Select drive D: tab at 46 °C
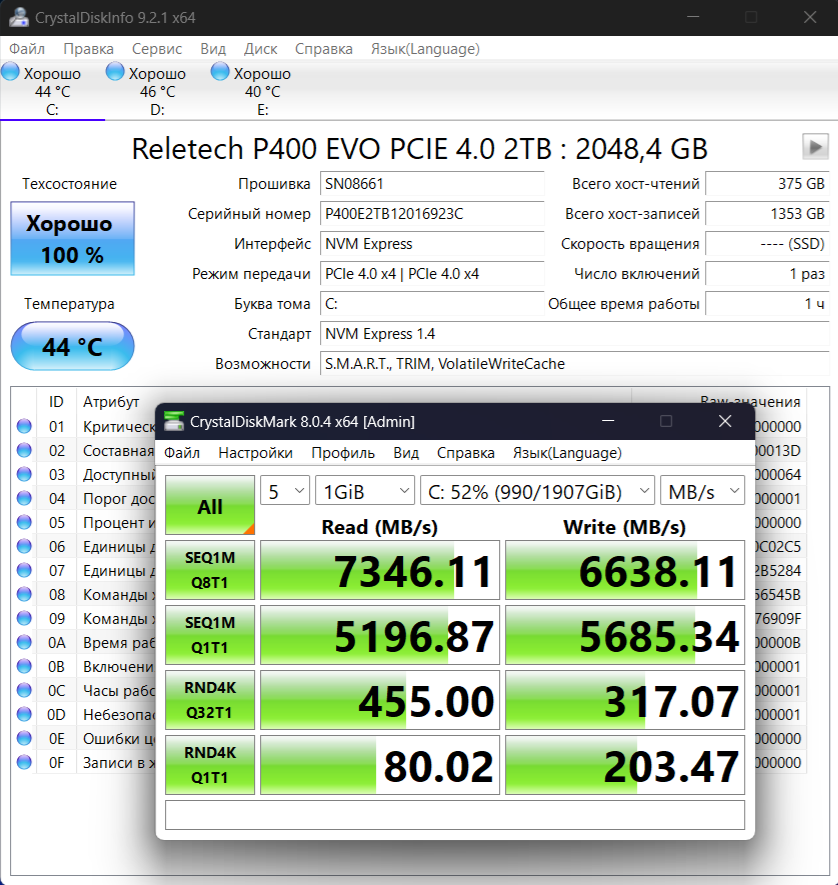838x885 pixels. (x=157, y=90)
